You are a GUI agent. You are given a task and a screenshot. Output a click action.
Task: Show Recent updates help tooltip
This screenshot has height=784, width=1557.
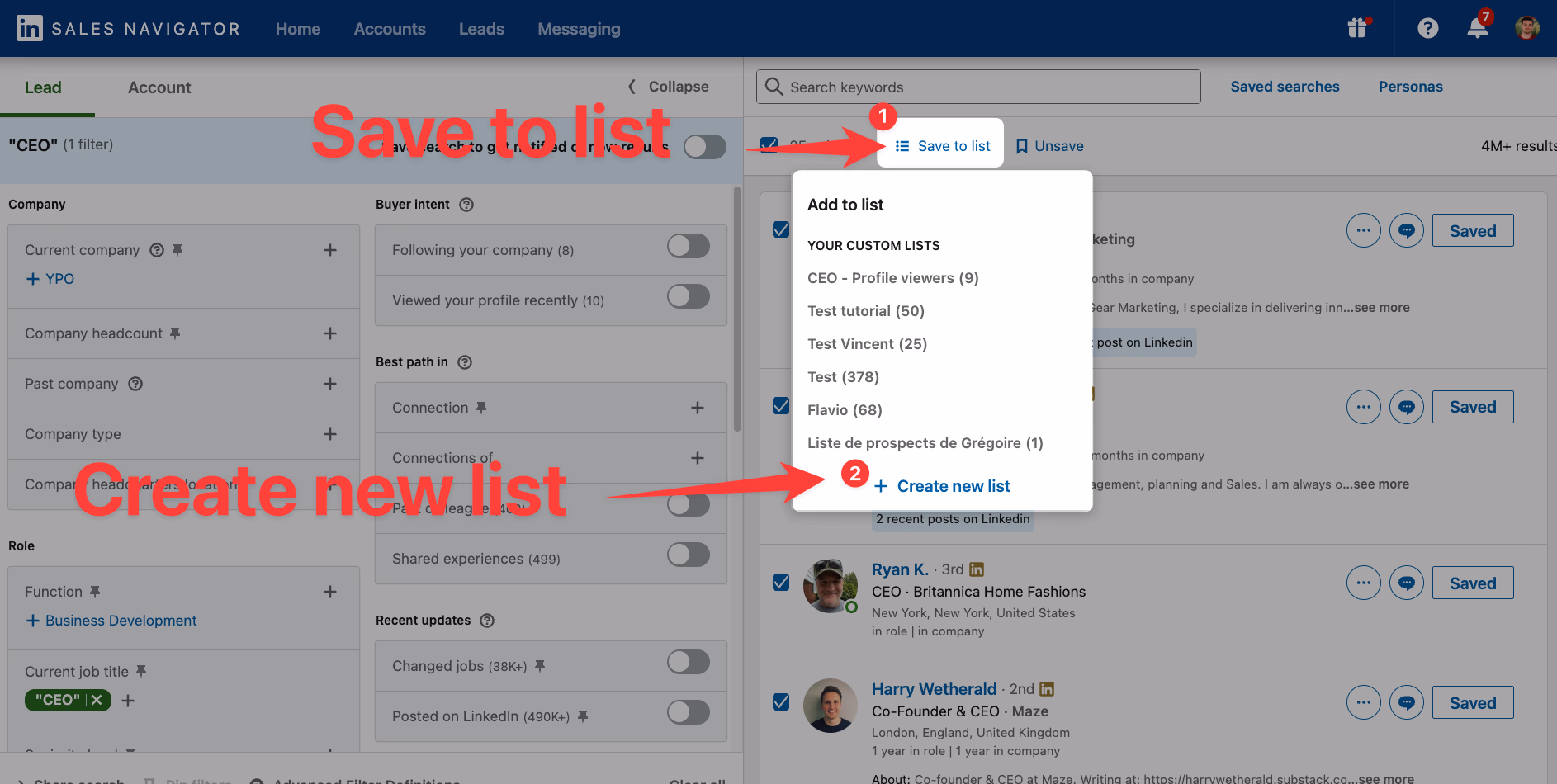(487, 621)
